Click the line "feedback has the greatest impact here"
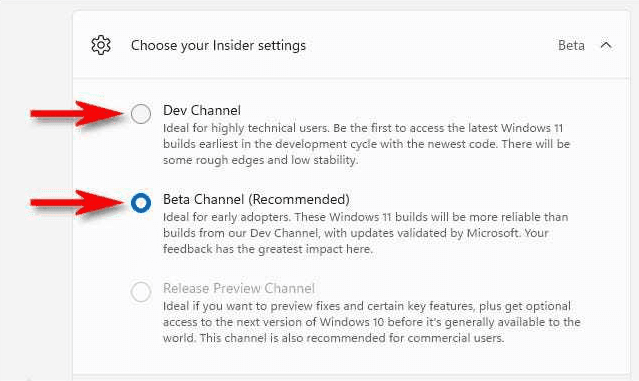The height and width of the screenshot is (381, 639). (x=268, y=249)
